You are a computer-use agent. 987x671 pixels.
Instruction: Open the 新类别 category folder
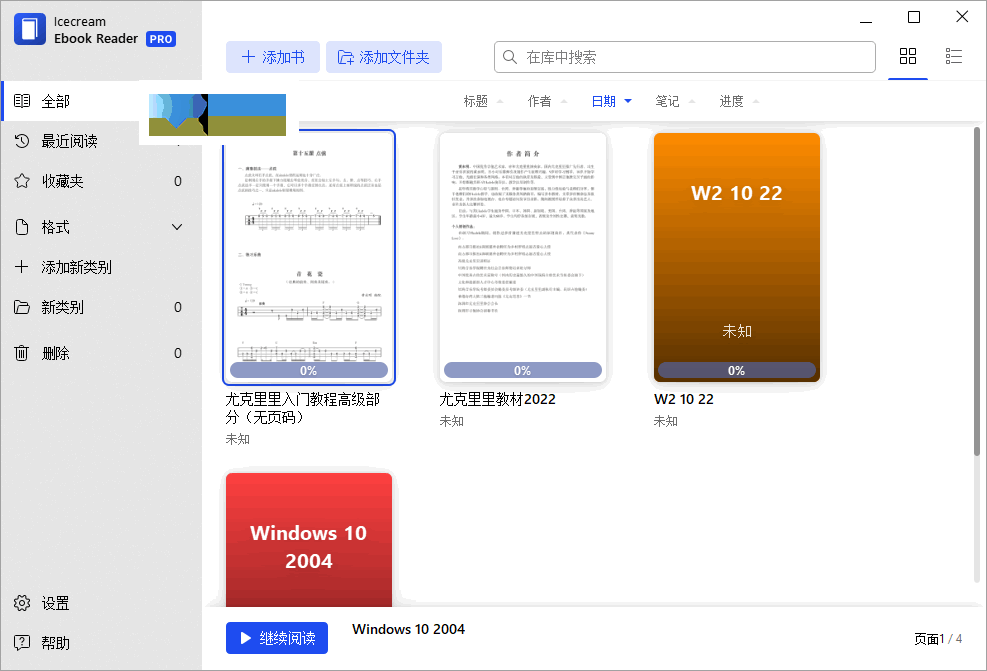[101, 307]
